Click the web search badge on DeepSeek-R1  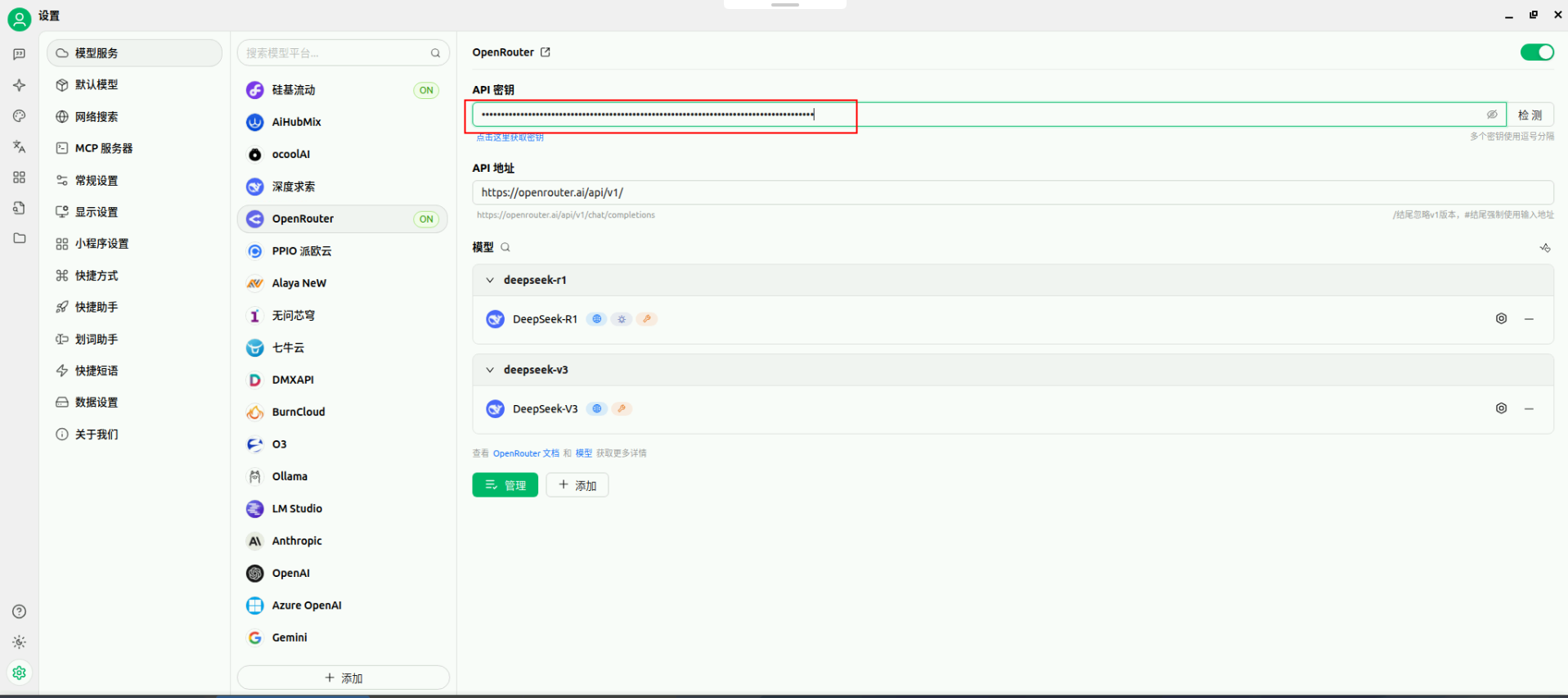tap(597, 319)
